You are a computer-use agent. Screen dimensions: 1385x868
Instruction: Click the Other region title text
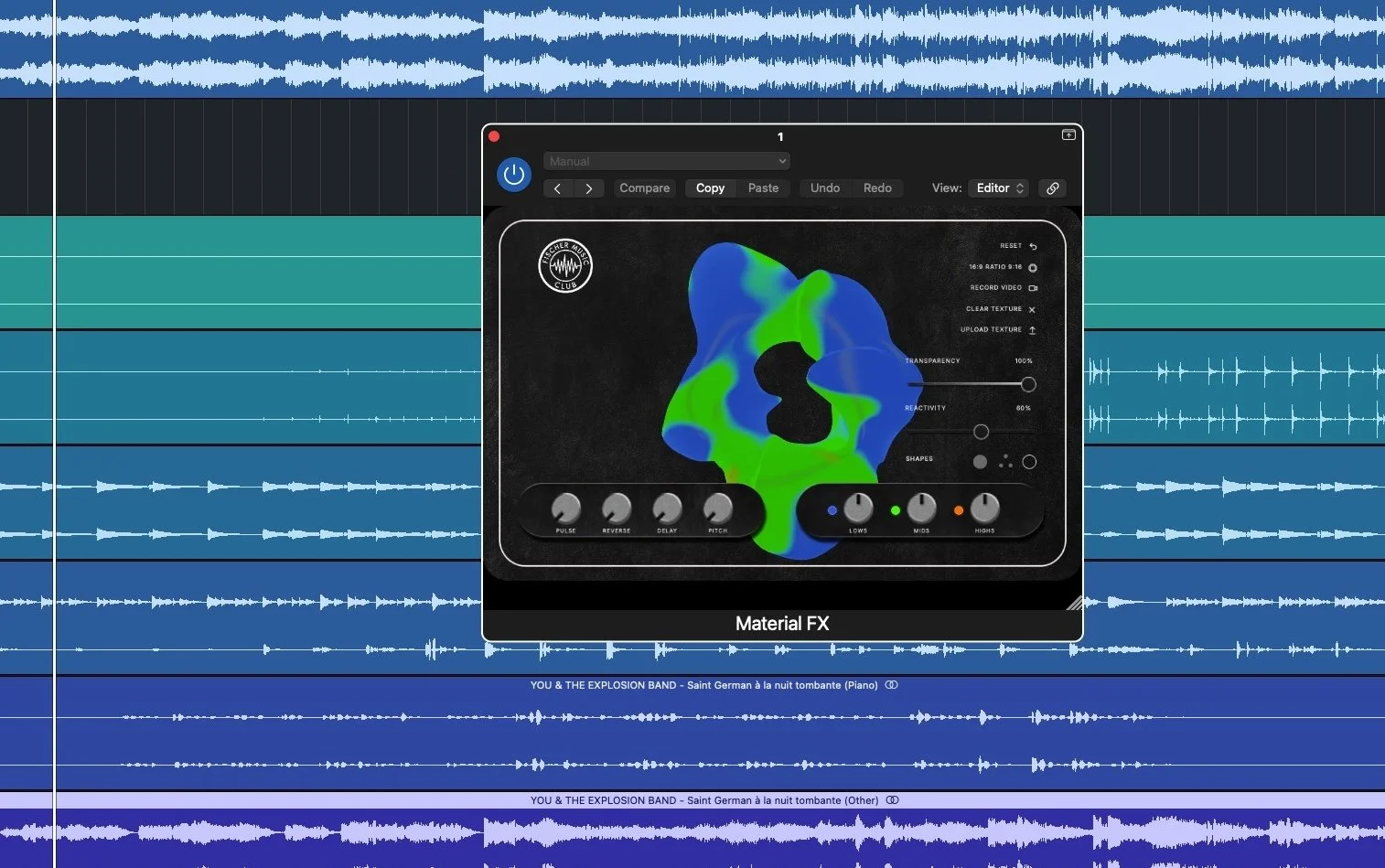[x=704, y=800]
